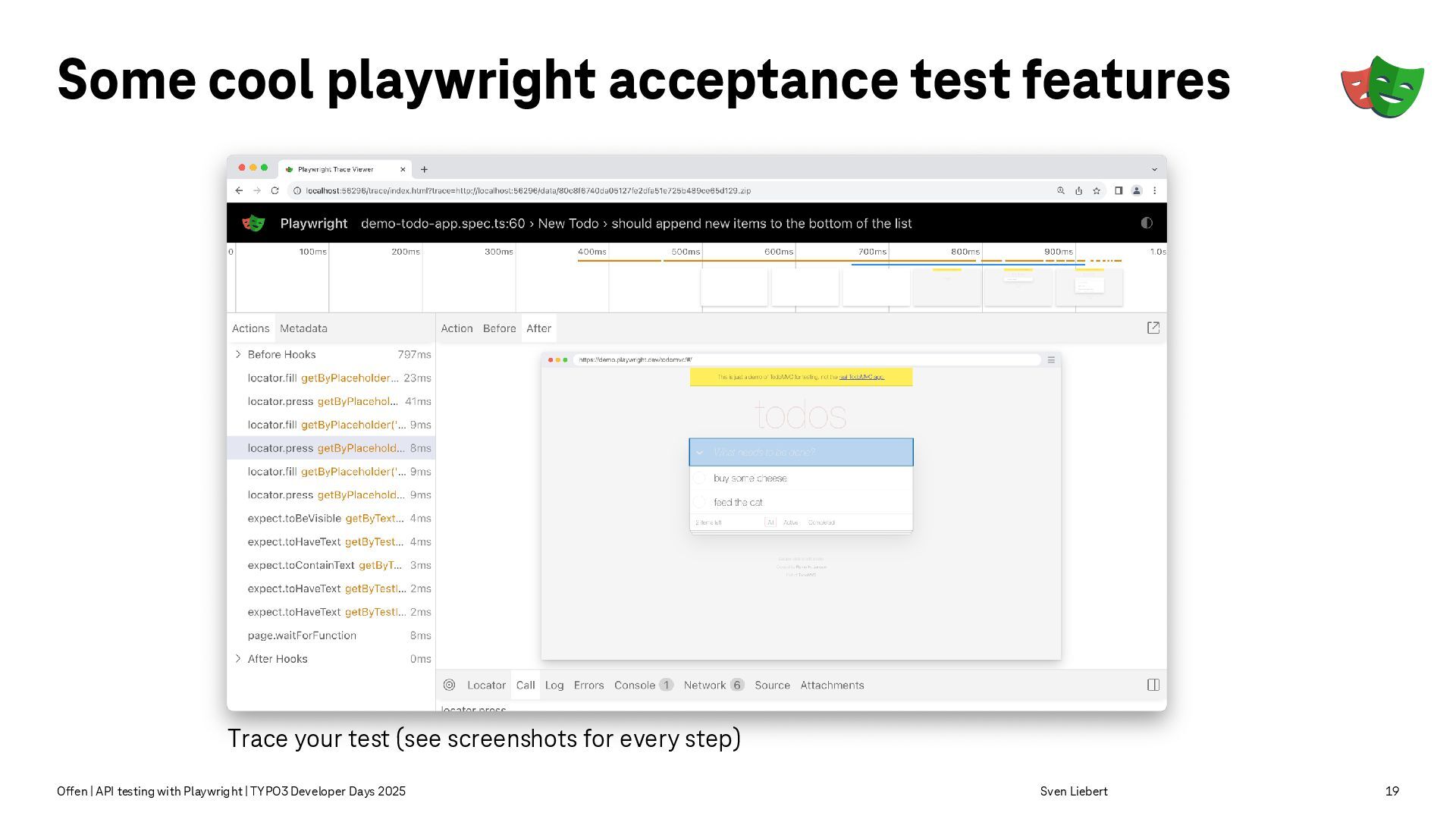Select the After snapshot tab

pos(538,328)
